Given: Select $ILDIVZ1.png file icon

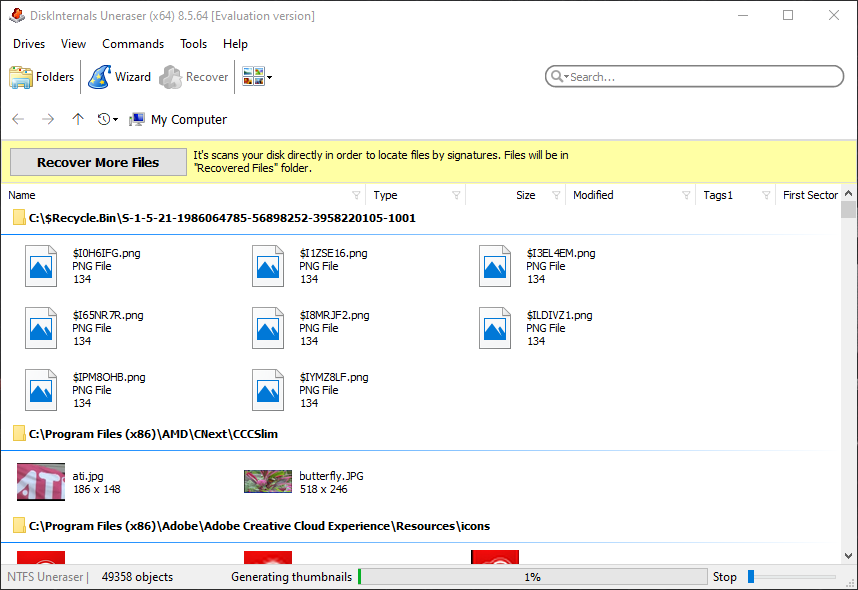Looking at the screenshot, I should pyautogui.click(x=495, y=328).
